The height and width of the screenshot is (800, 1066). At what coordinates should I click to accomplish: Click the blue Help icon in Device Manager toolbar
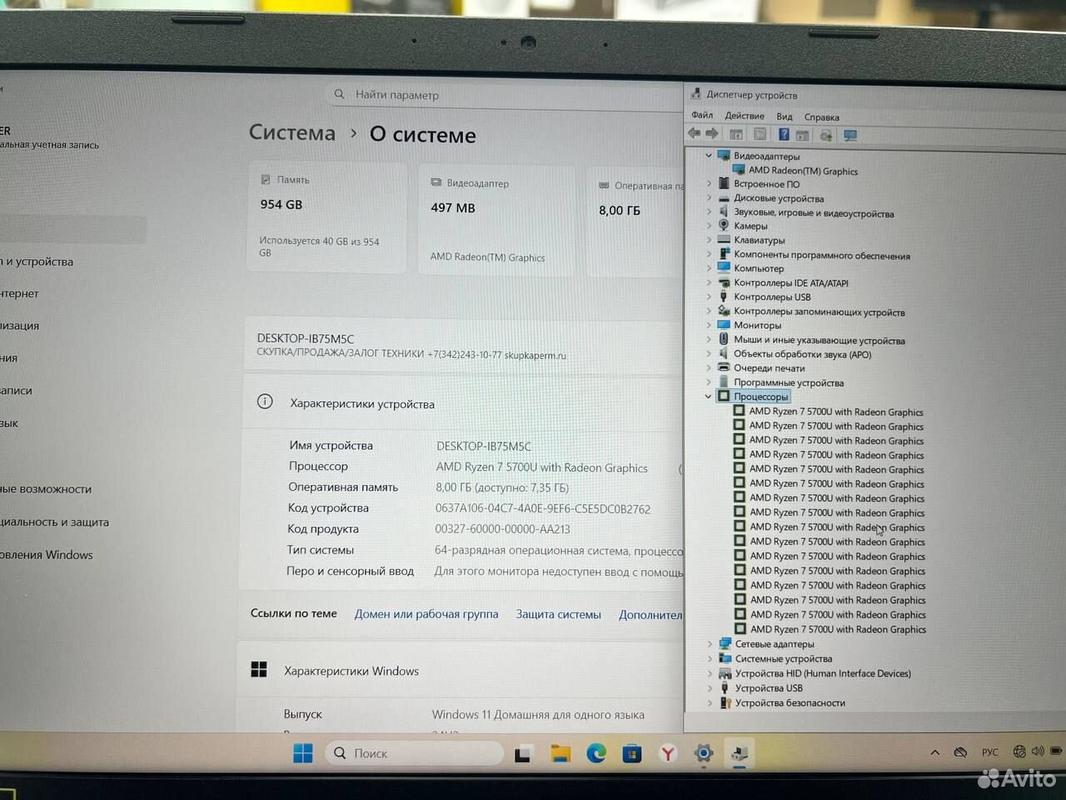[x=784, y=135]
